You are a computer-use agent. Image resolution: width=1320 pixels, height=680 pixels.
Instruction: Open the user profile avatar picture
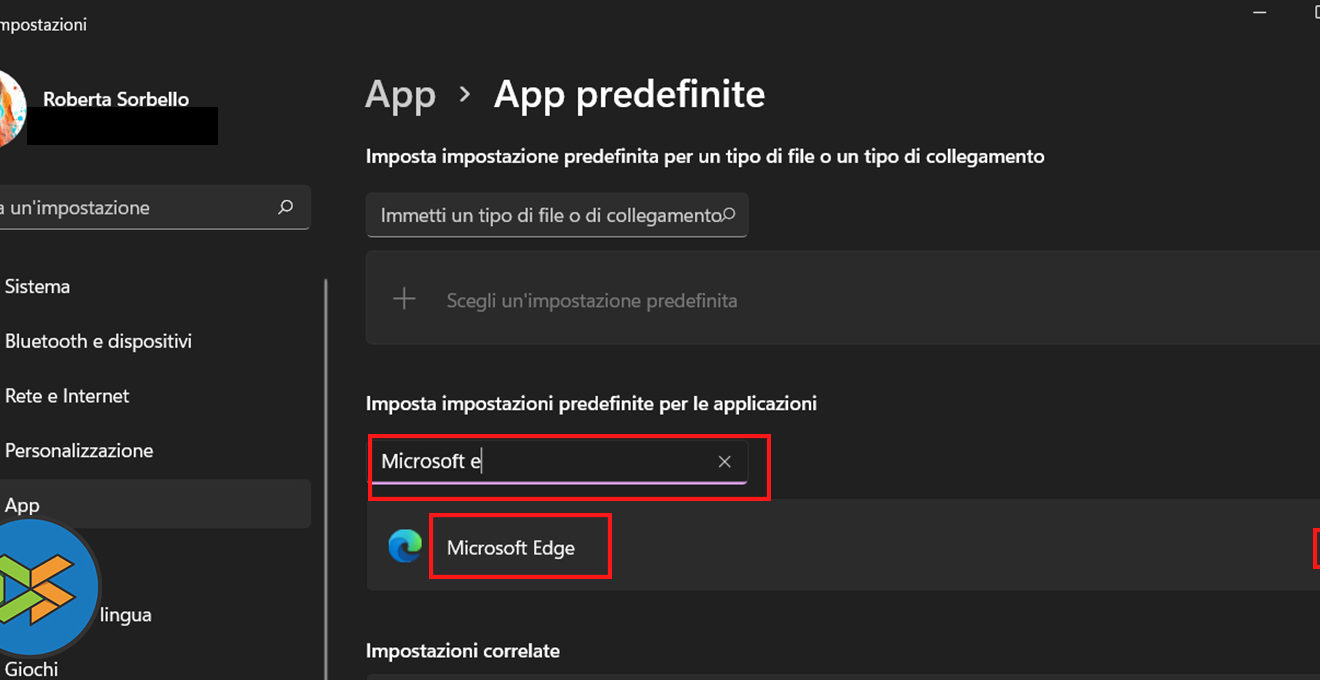(10, 108)
